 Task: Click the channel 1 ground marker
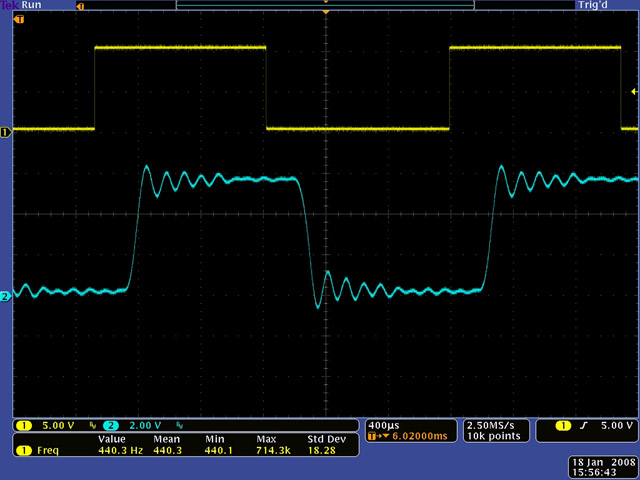(6, 131)
